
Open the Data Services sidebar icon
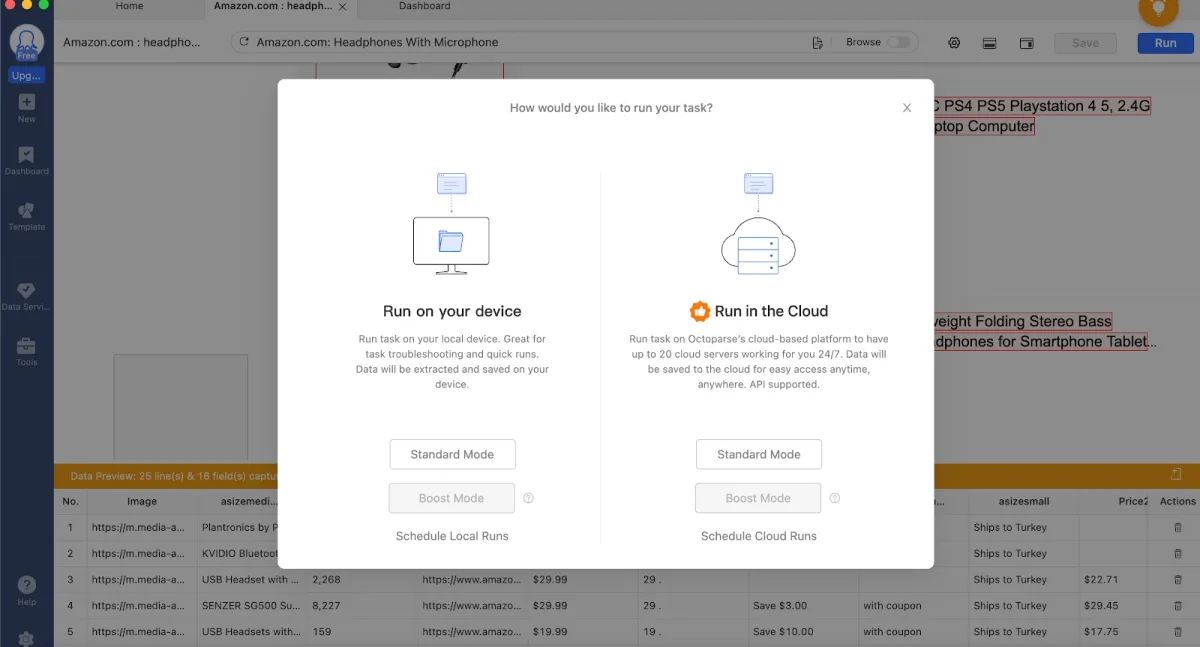point(27,296)
